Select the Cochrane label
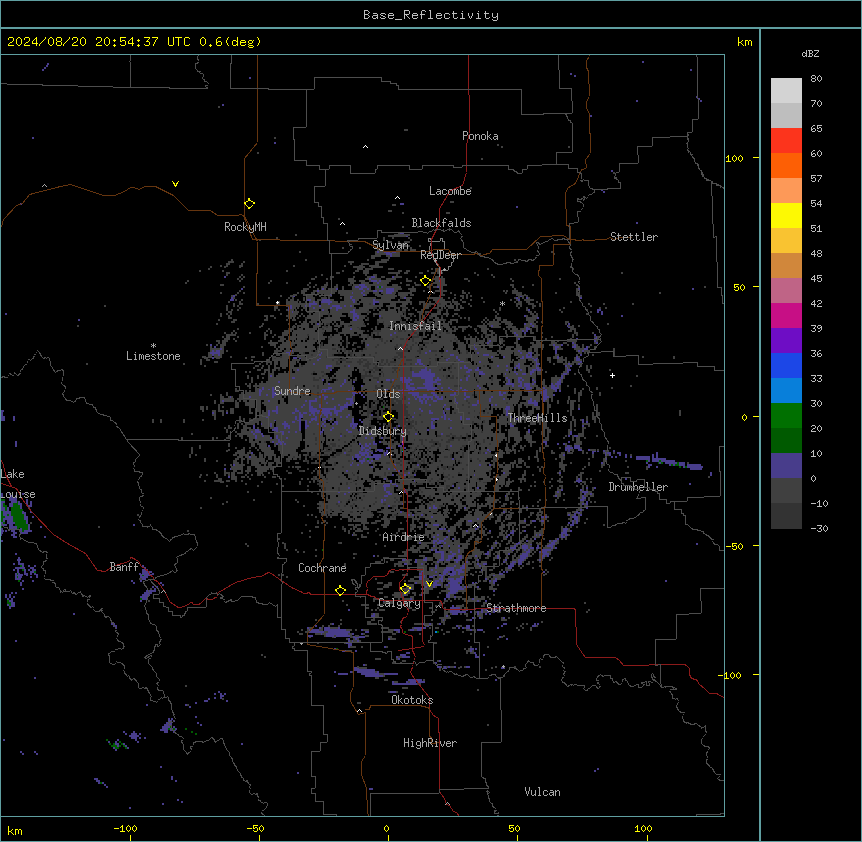 pyautogui.click(x=322, y=568)
